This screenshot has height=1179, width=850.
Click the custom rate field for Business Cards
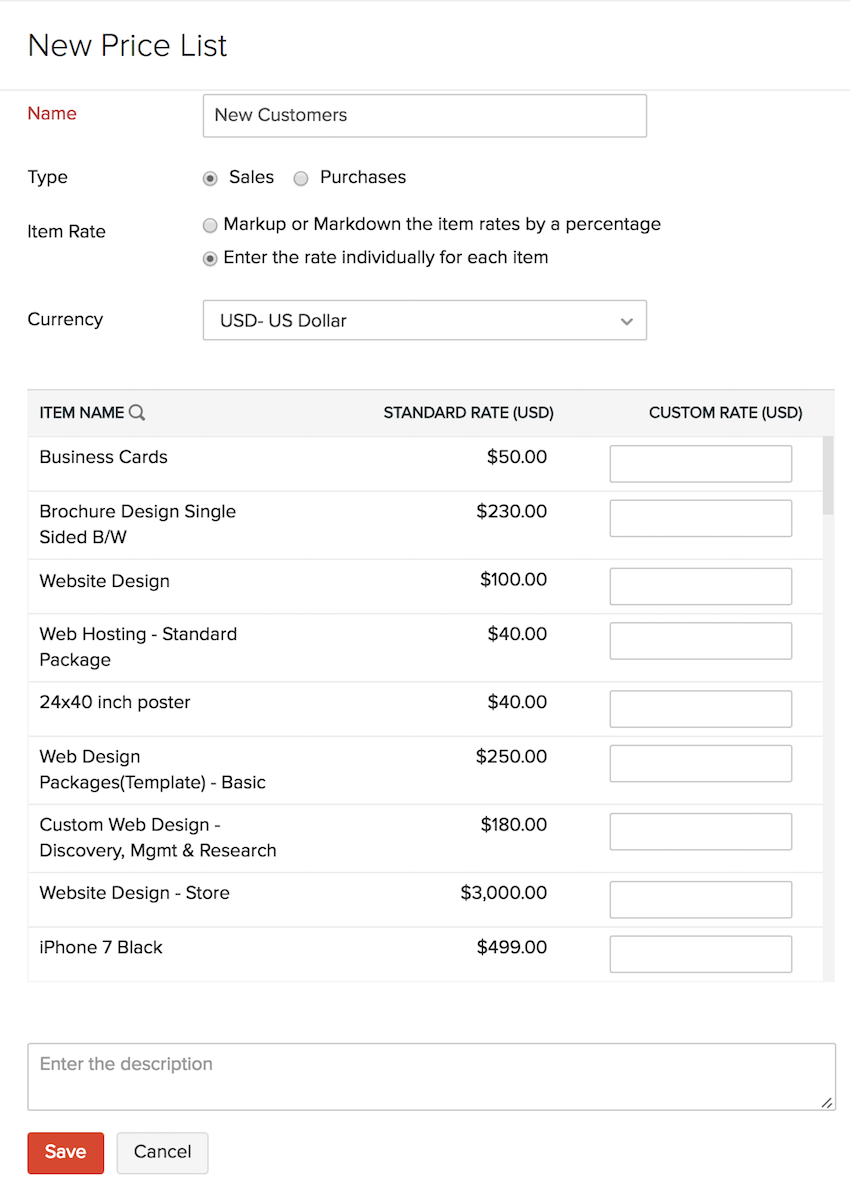(700, 463)
